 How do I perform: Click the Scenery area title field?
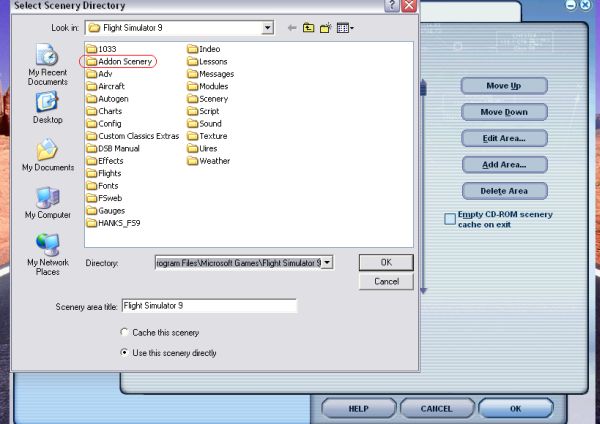[223, 306]
